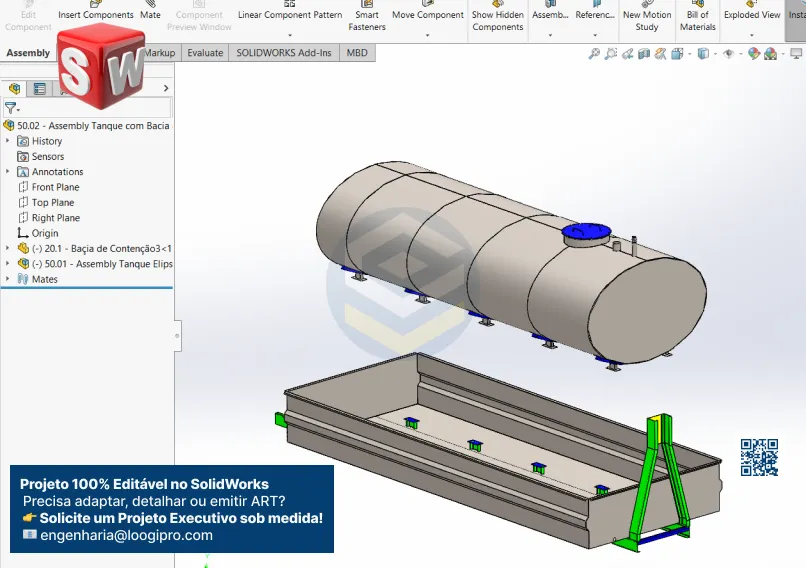Click the Origin icon in feature tree

(23, 233)
